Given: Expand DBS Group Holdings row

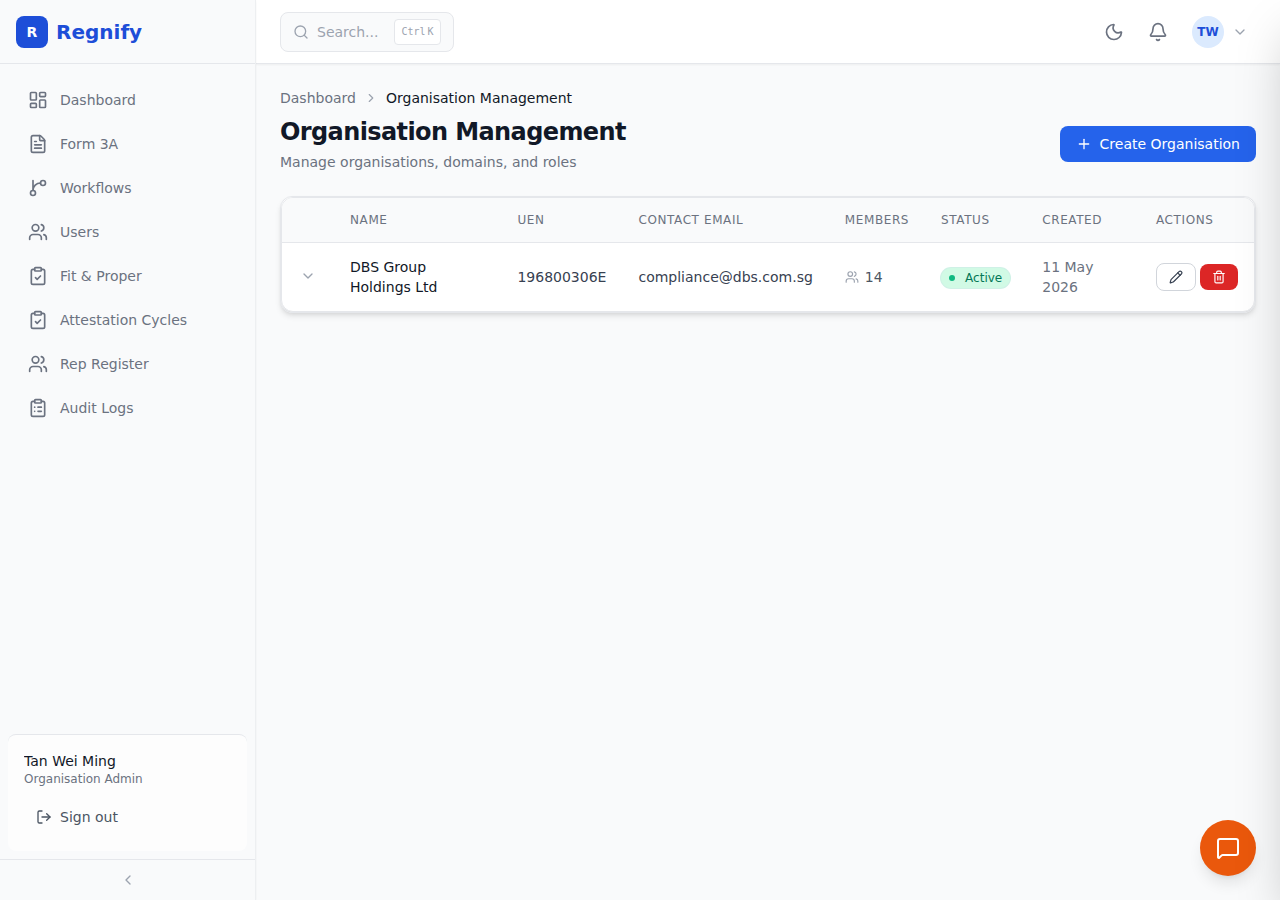Looking at the screenshot, I should (308, 276).
